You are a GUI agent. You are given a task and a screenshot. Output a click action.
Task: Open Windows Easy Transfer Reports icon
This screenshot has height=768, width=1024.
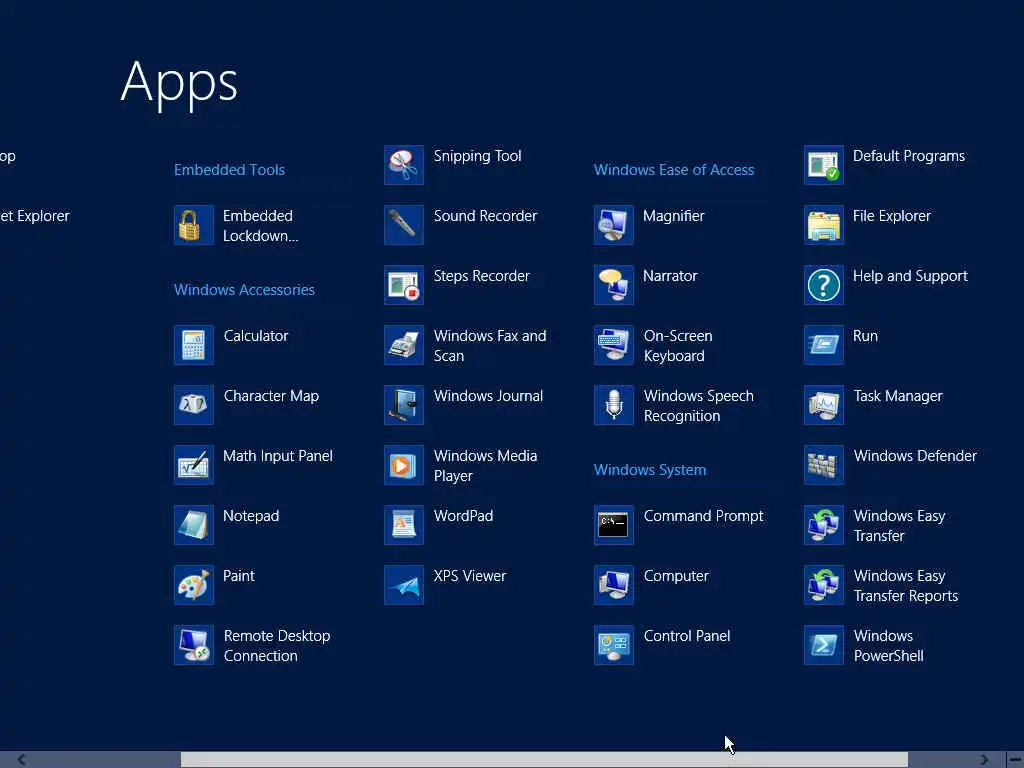coord(824,585)
